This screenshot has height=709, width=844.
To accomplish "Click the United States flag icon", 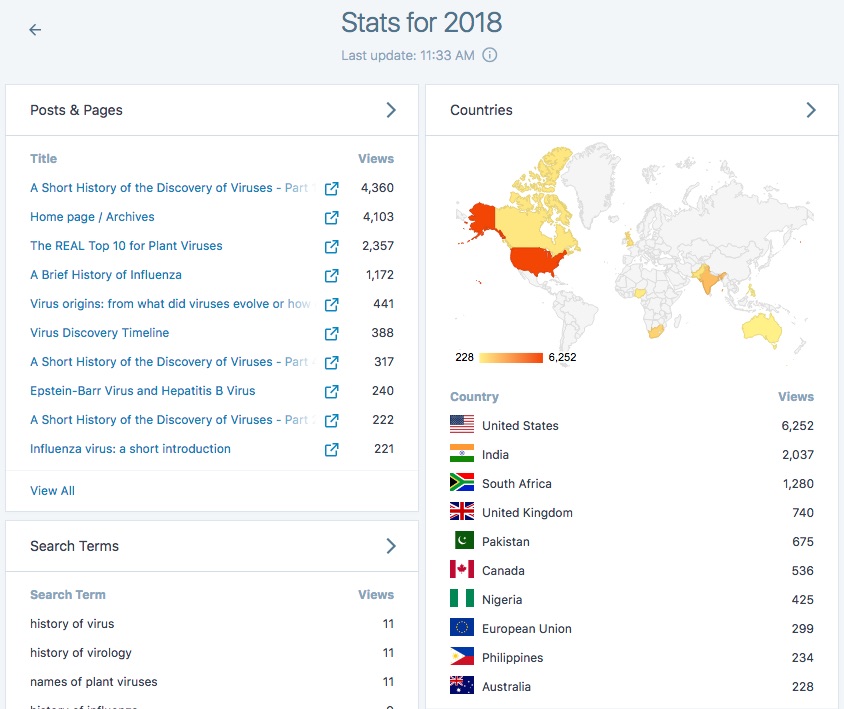I will (x=459, y=424).
